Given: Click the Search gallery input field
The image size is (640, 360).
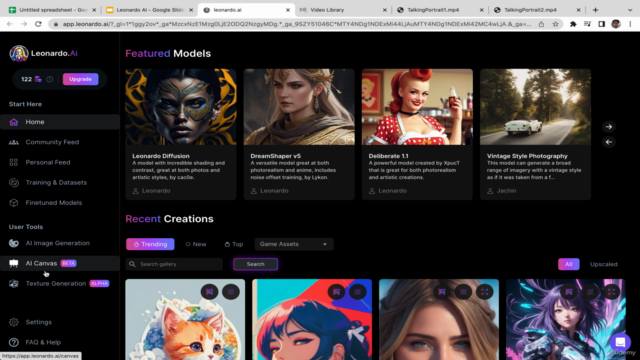Looking at the screenshot, I should (x=174, y=264).
